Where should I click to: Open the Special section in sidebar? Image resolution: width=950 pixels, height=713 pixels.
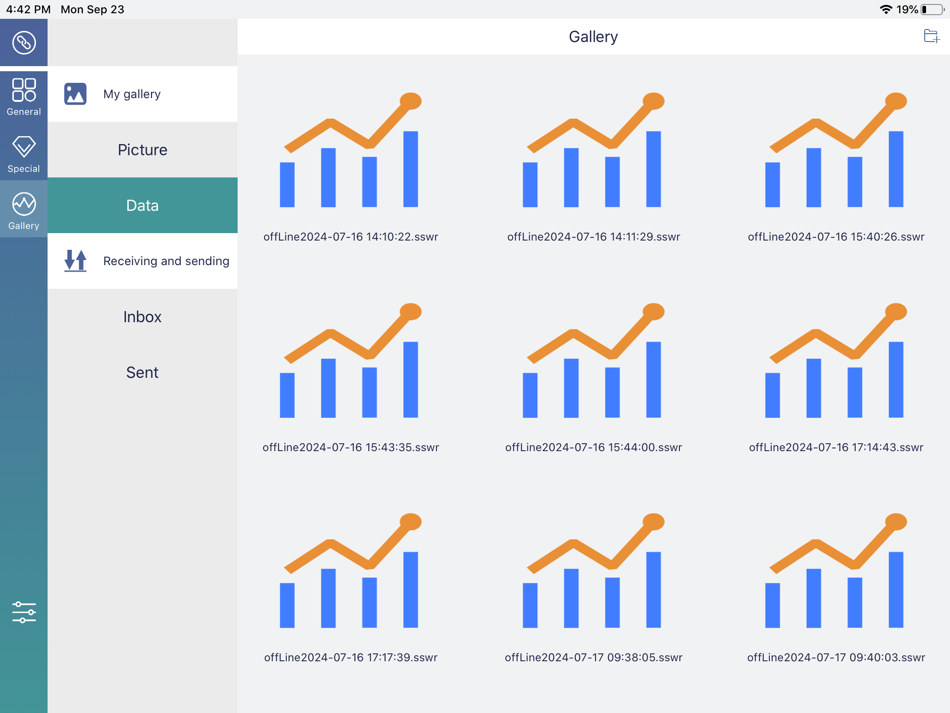click(24, 154)
